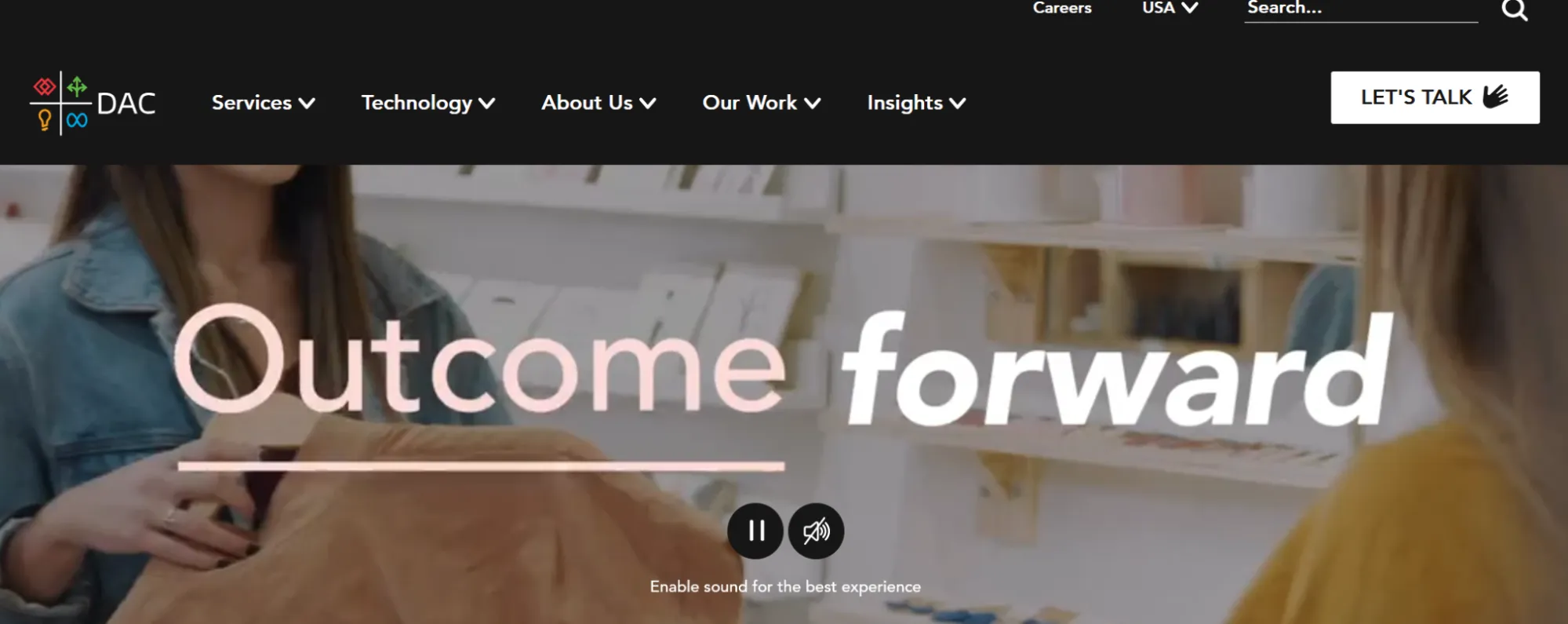Open the Our Work chevron

pyautogui.click(x=813, y=104)
